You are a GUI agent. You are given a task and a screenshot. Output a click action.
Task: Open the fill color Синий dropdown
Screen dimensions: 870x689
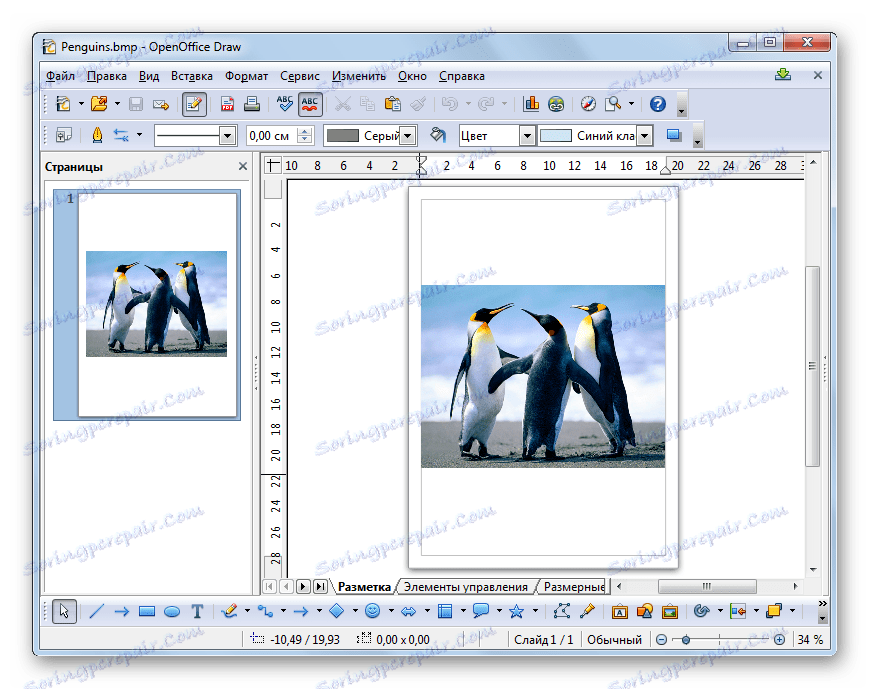tap(644, 135)
